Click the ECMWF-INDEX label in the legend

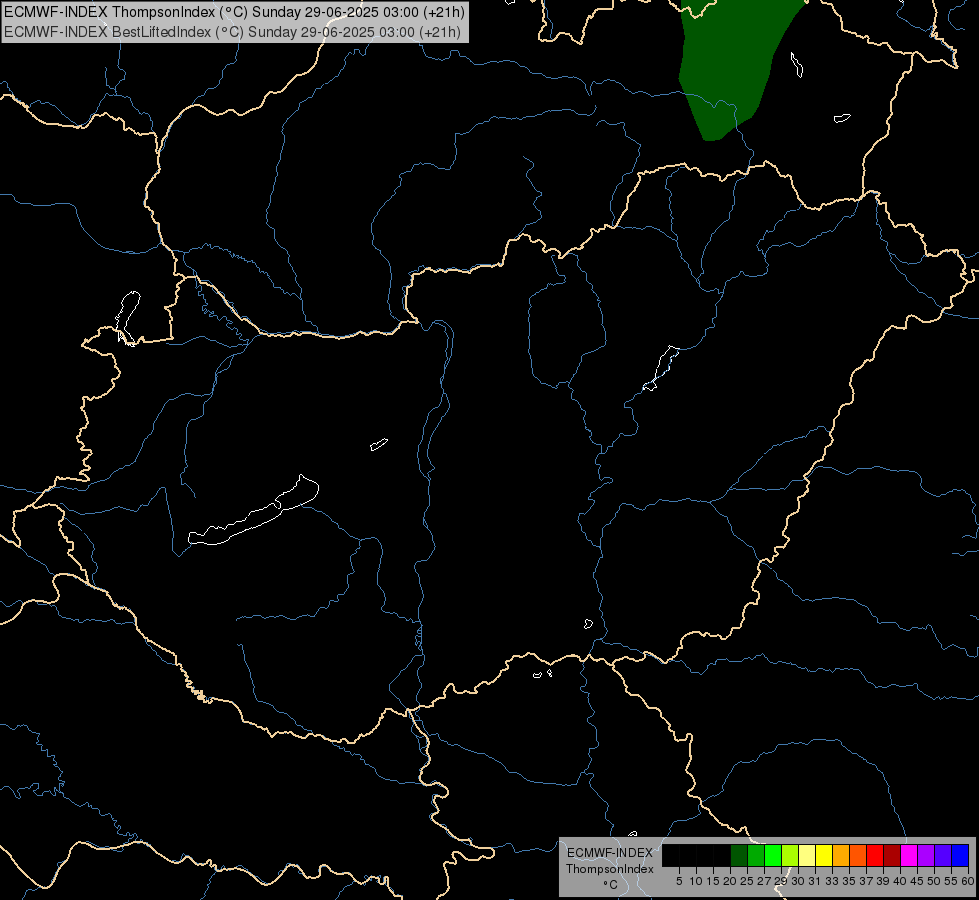tap(609, 853)
